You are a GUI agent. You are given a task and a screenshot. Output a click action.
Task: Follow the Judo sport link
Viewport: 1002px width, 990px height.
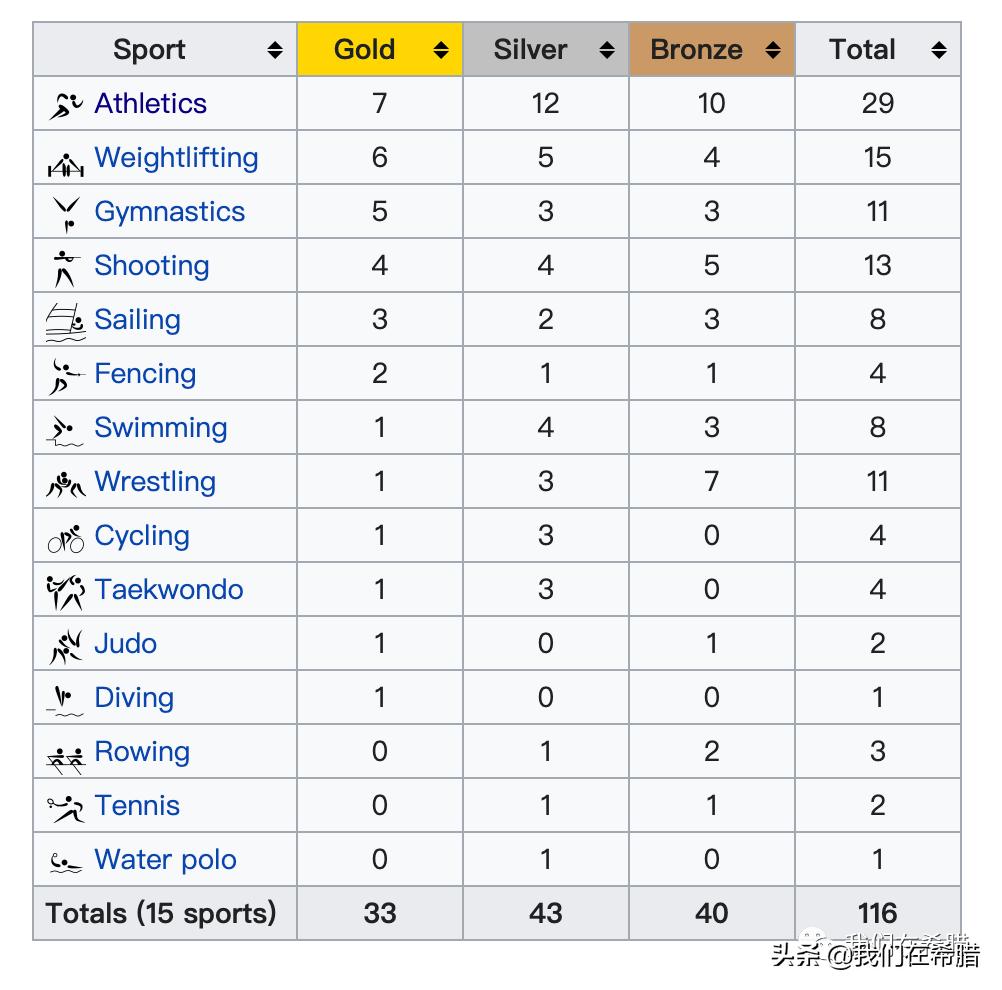(126, 644)
